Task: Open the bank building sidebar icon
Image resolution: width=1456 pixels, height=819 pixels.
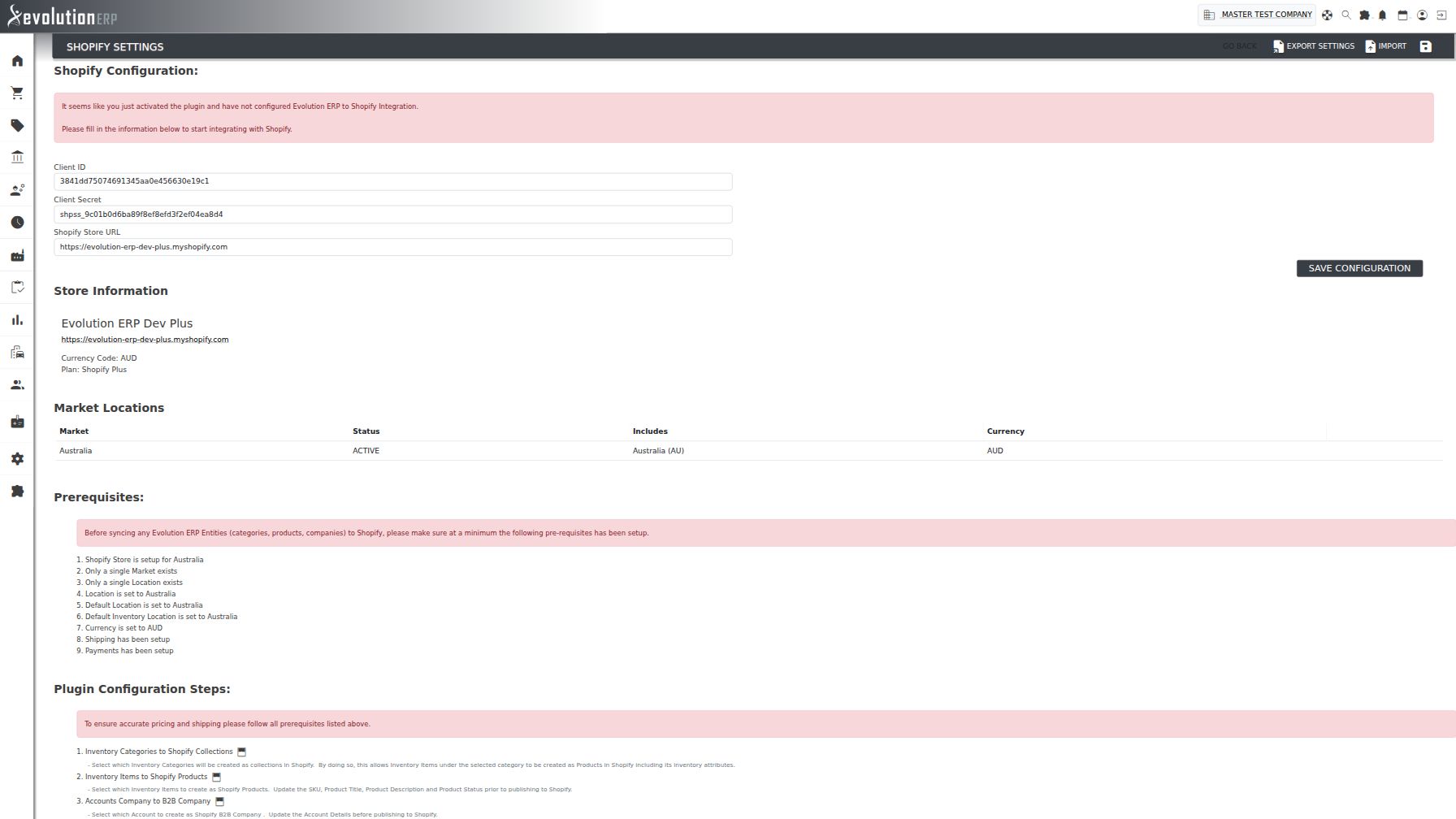Action: coord(17,158)
